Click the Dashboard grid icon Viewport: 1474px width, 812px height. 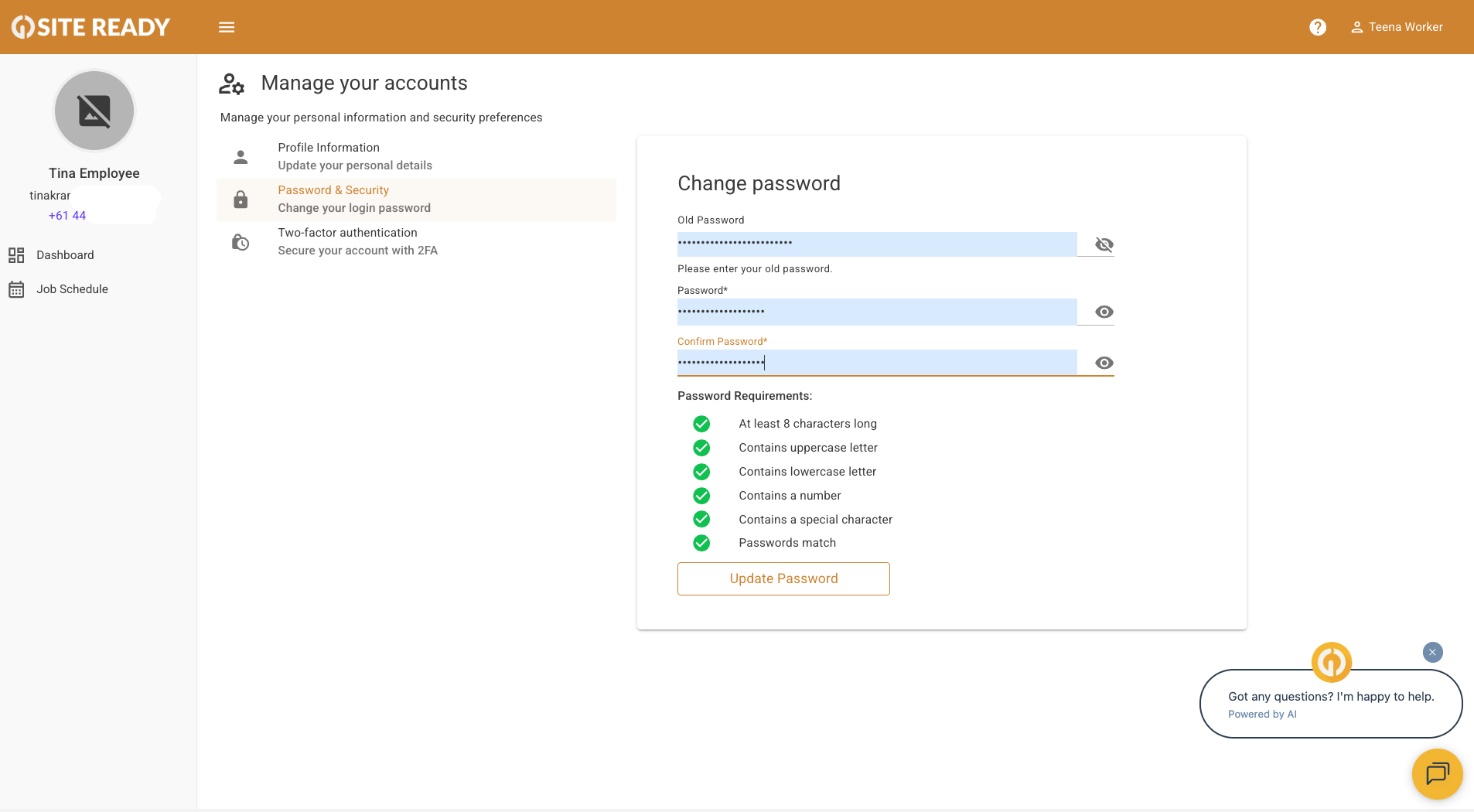click(x=16, y=255)
